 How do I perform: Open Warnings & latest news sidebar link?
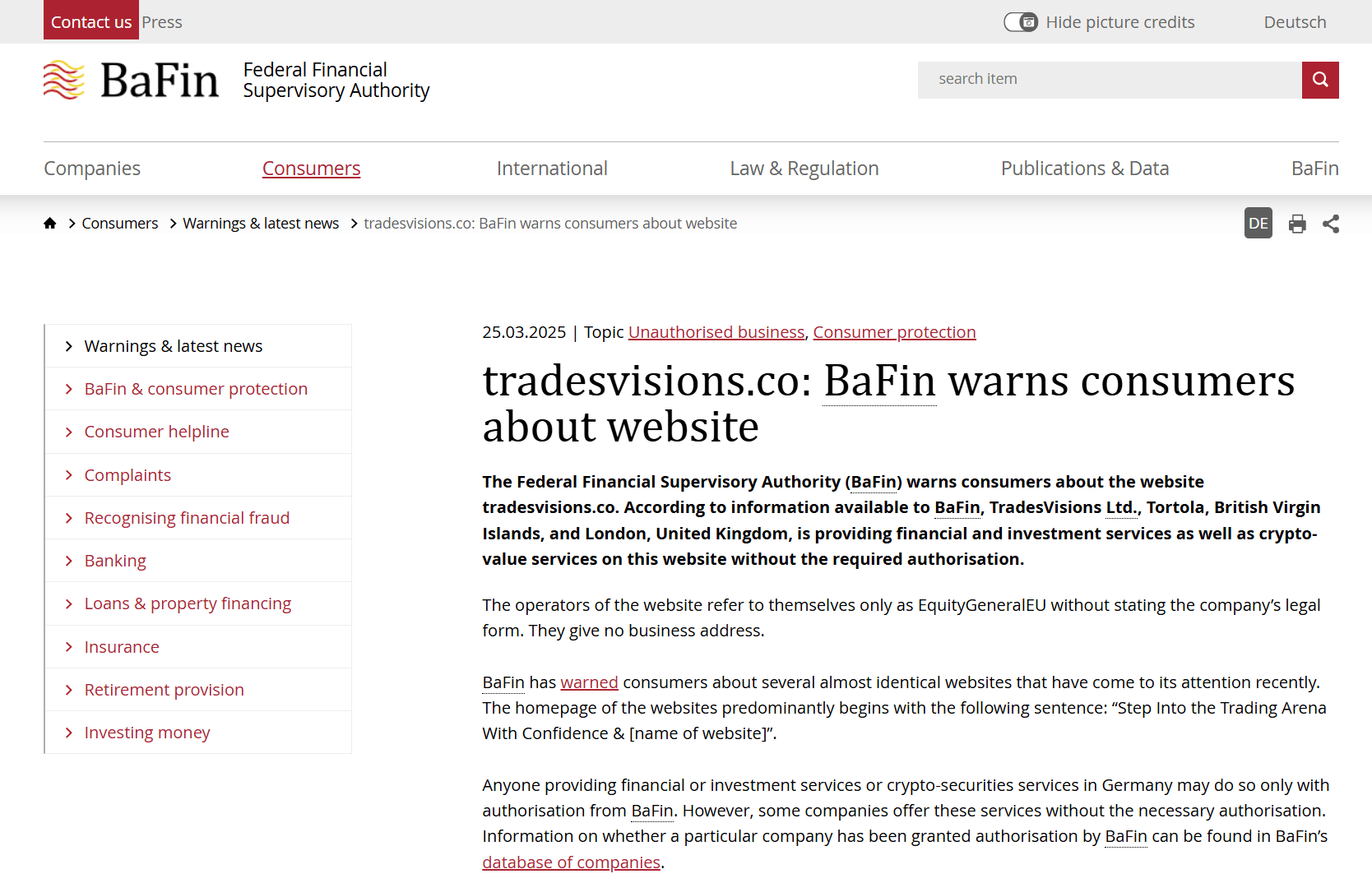pyautogui.click(x=174, y=346)
